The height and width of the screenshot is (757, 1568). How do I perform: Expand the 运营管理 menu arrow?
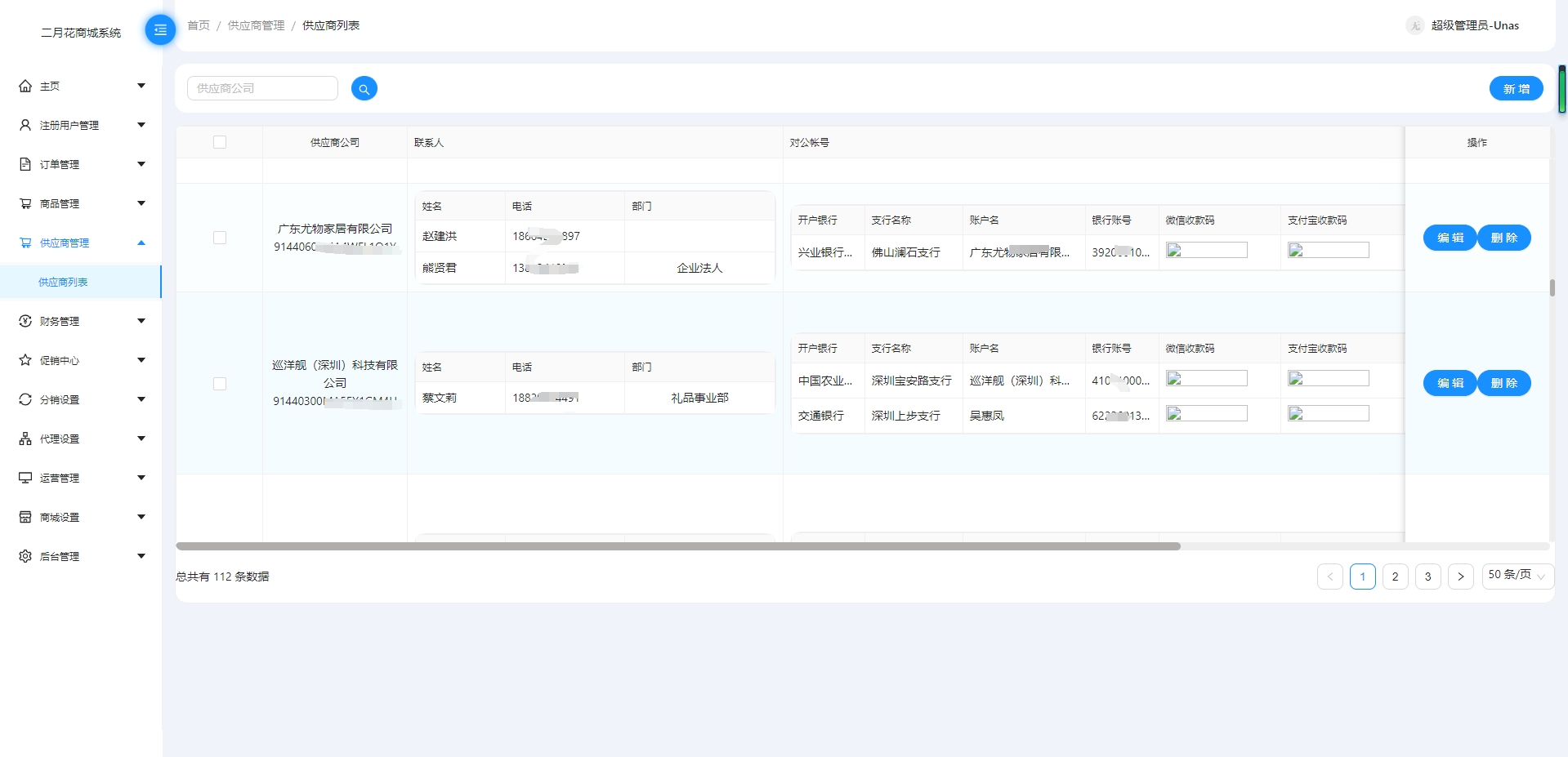(141, 478)
